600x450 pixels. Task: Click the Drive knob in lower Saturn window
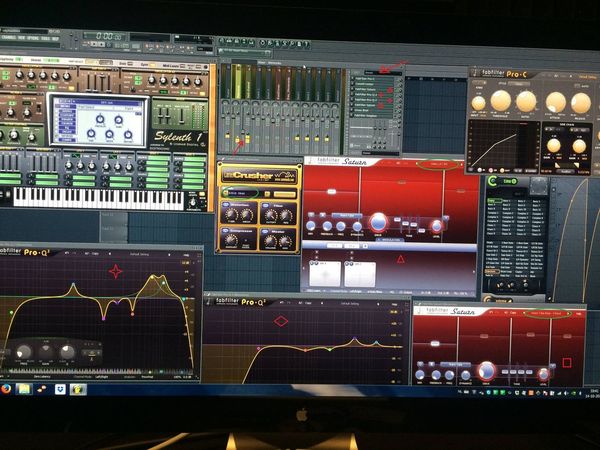click(x=486, y=371)
